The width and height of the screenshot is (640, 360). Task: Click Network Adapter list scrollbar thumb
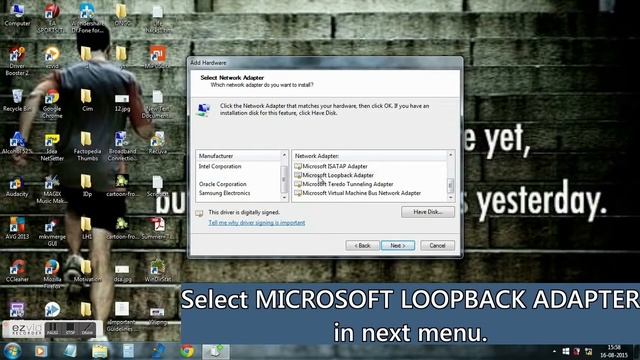(x=451, y=185)
